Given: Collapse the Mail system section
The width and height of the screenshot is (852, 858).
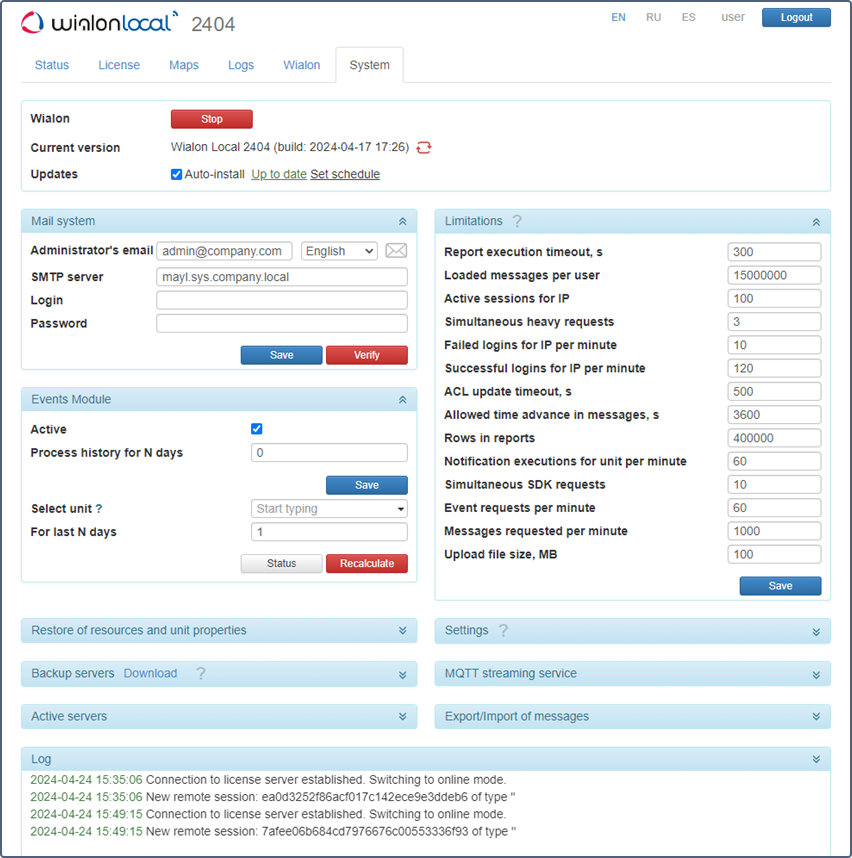Looking at the screenshot, I should 403,222.
